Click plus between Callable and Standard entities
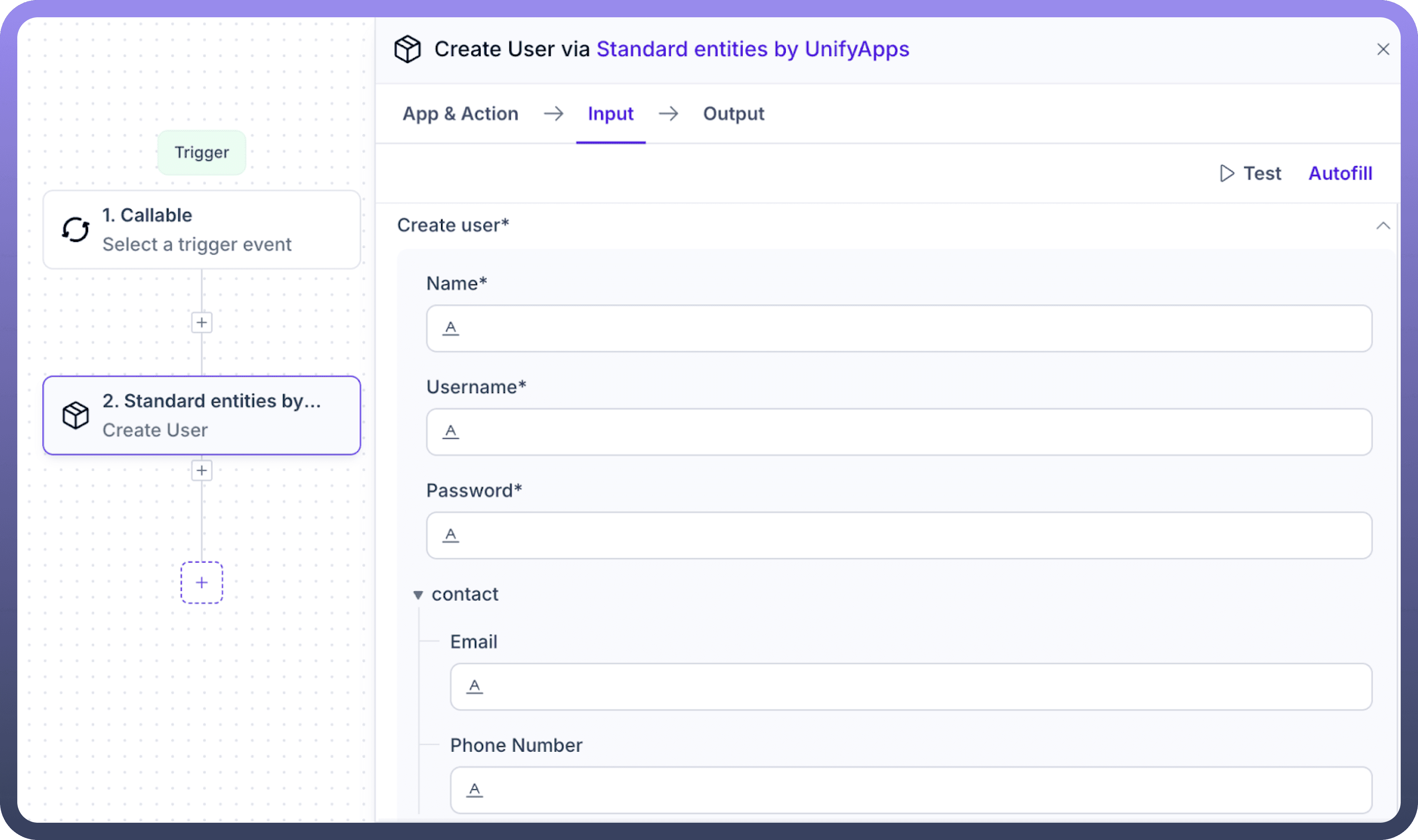 201,323
